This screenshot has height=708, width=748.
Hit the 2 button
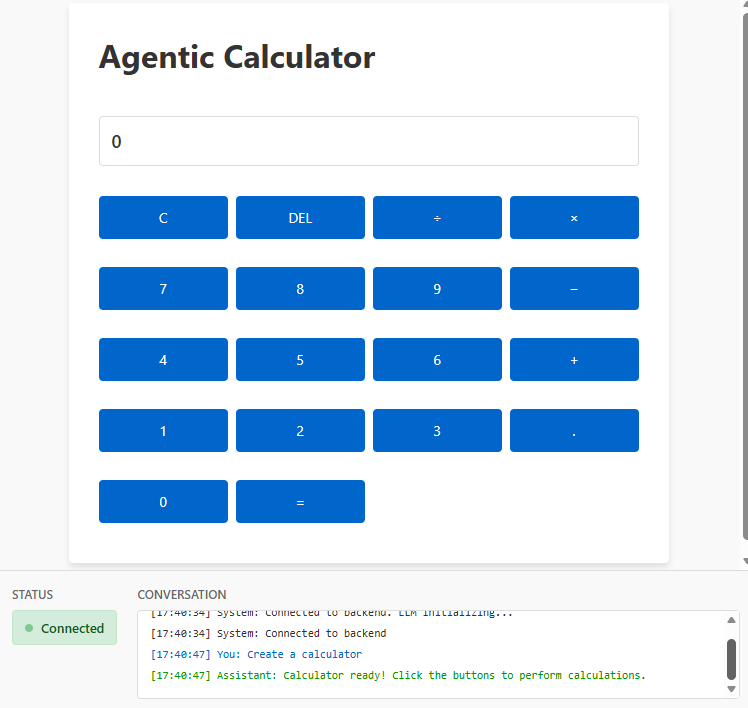300,431
